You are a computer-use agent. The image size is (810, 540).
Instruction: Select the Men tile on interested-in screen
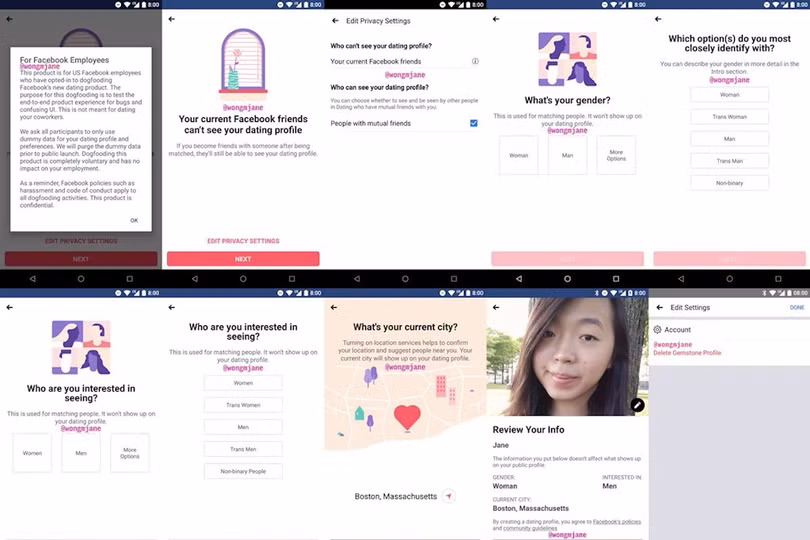click(x=81, y=453)
